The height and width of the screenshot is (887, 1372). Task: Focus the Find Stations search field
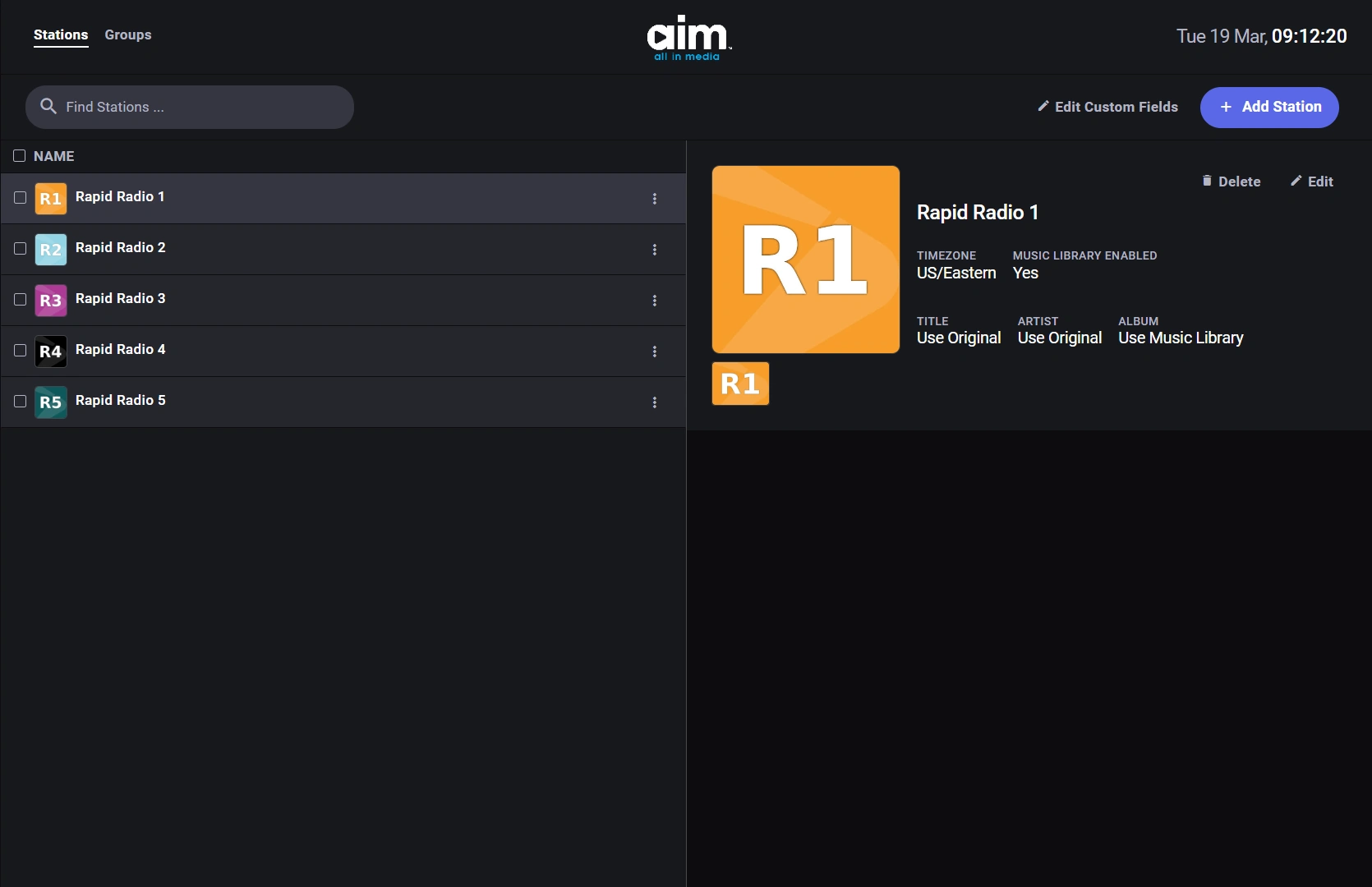190,107
